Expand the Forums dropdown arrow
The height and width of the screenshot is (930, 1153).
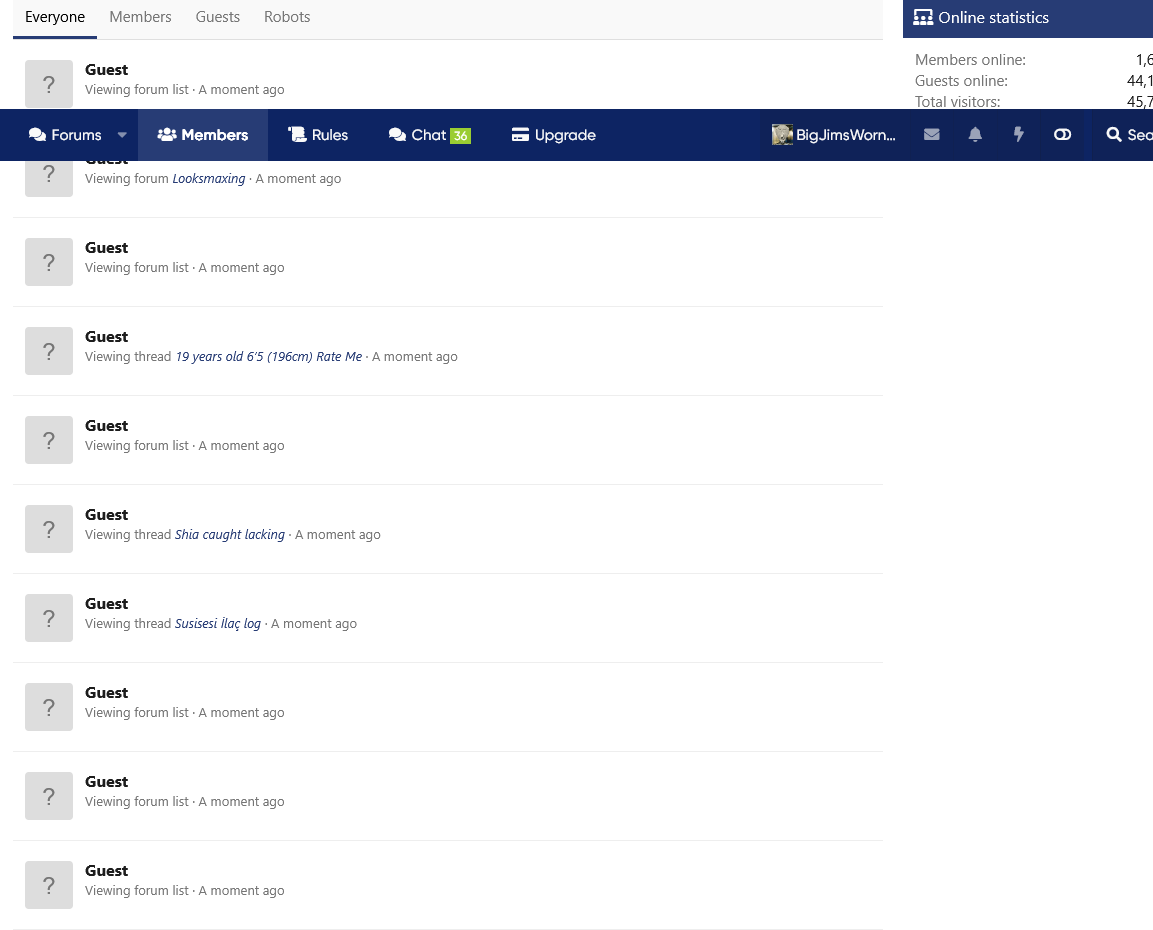(x=122, y=135)
